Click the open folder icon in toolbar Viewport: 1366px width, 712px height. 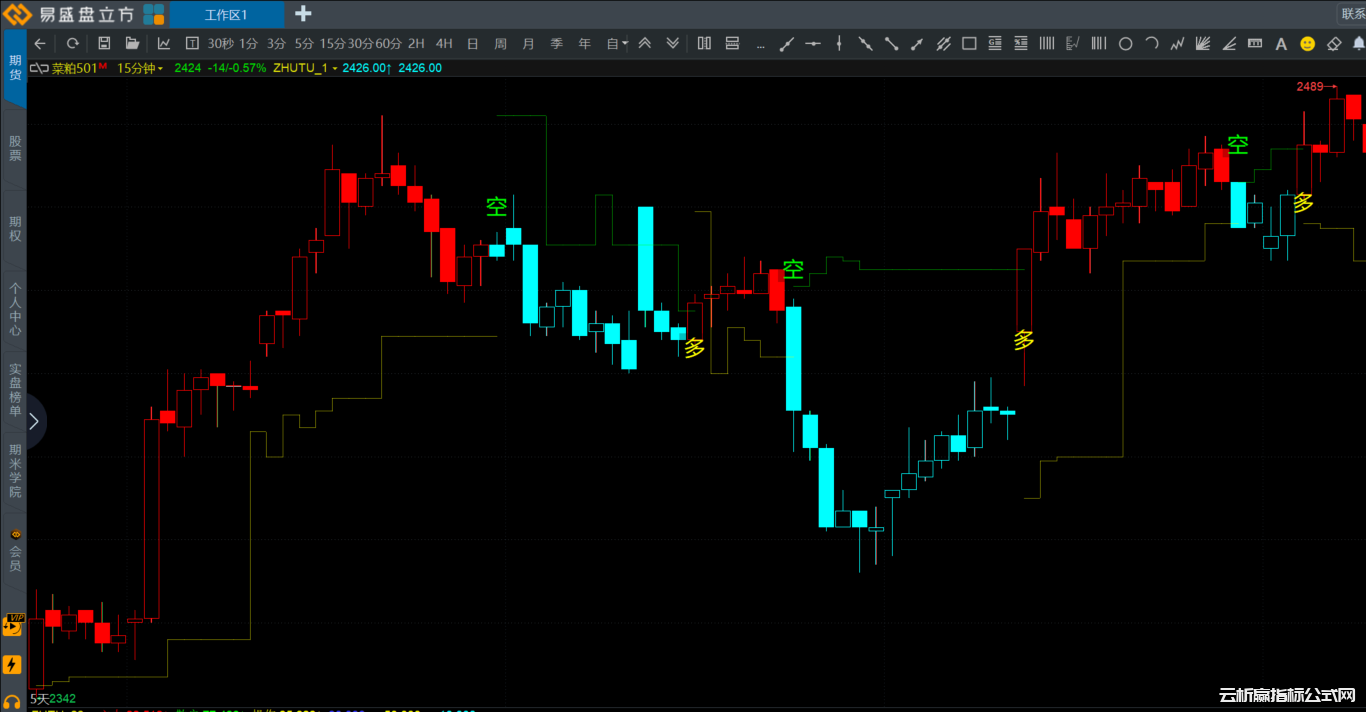(x=132, y=43)
